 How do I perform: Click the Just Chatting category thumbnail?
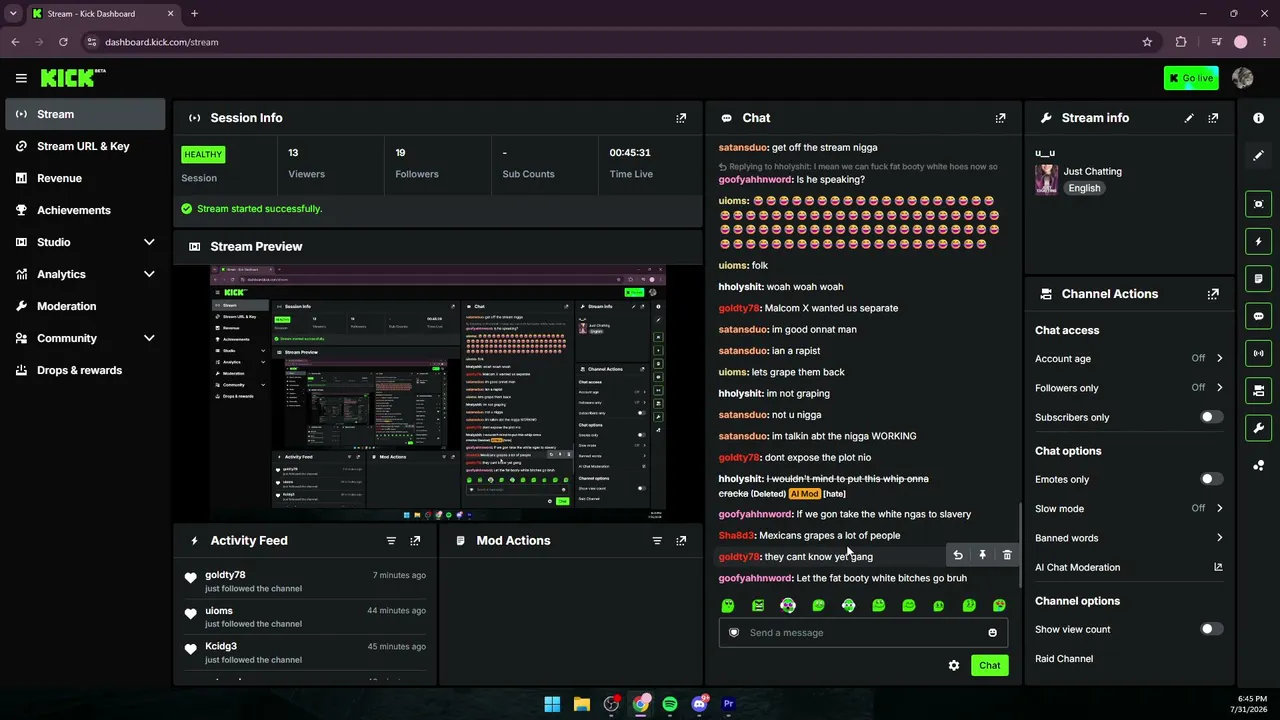pos(1047,180)
